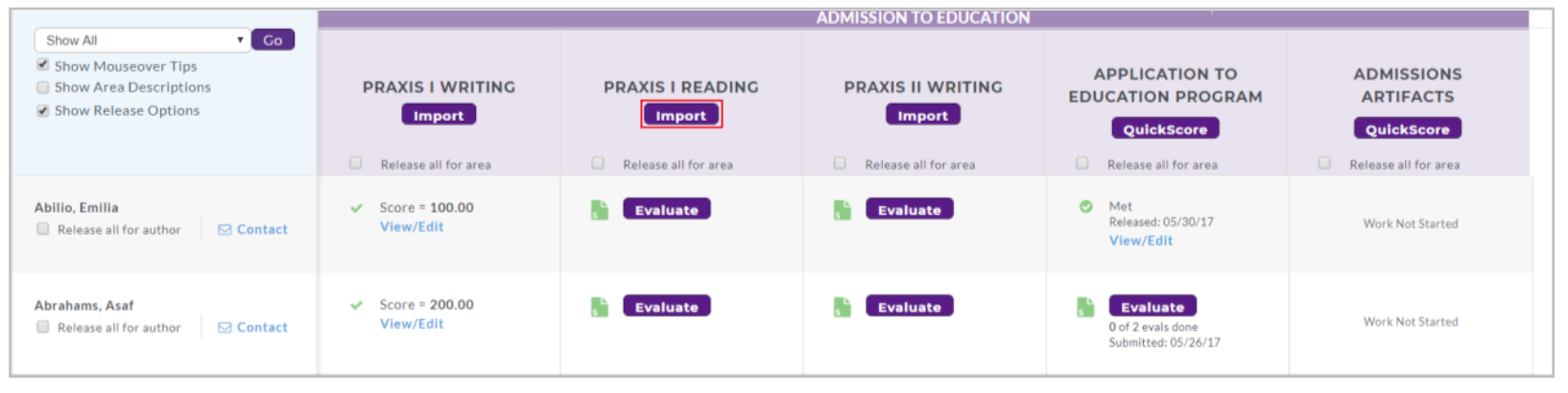Screen dimensions: 1568x393
Task: Open View/Edit link for Abrahams Praxis I Writing
Action: 412,324
